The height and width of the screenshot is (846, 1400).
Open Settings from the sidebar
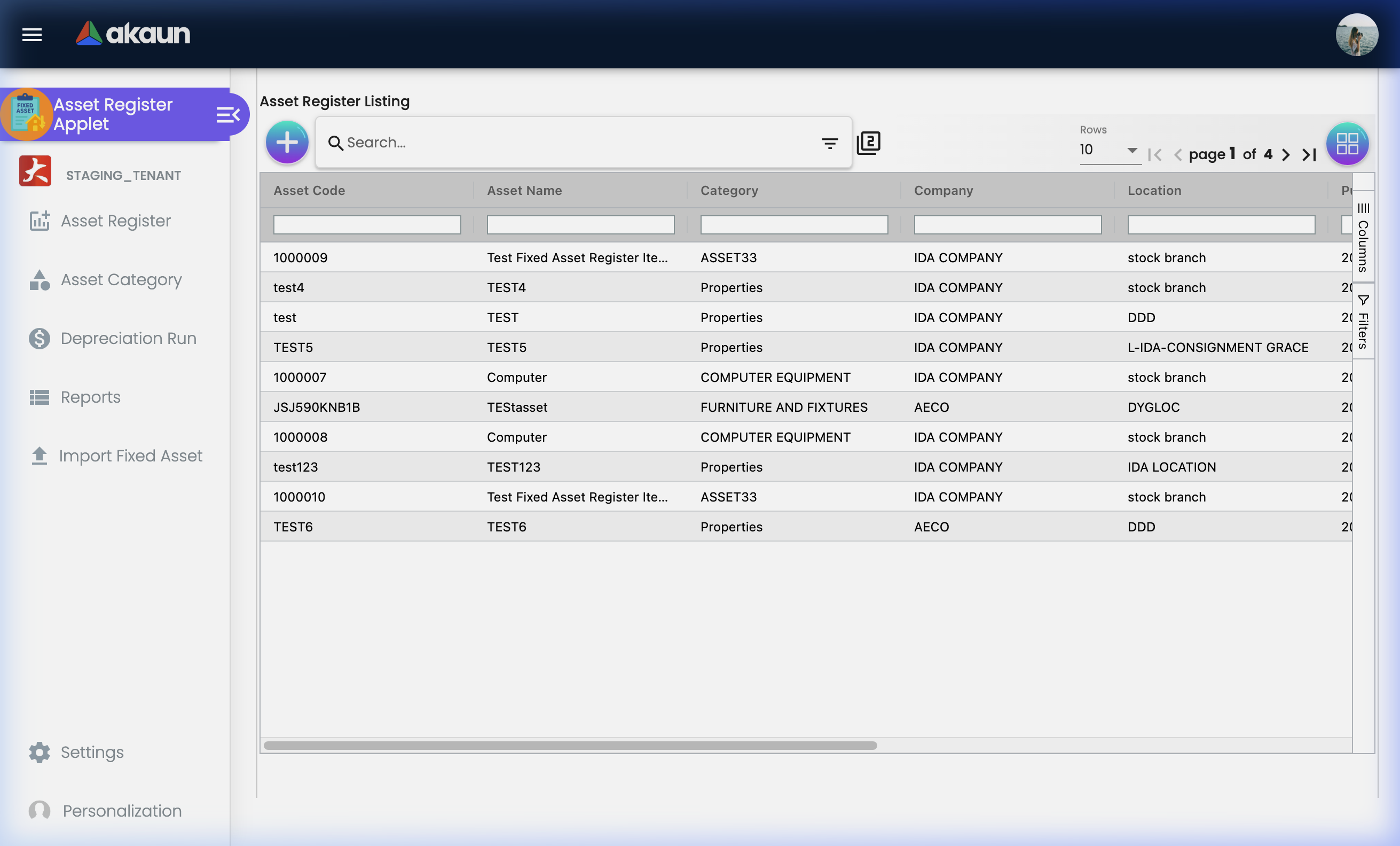[91, 752]
